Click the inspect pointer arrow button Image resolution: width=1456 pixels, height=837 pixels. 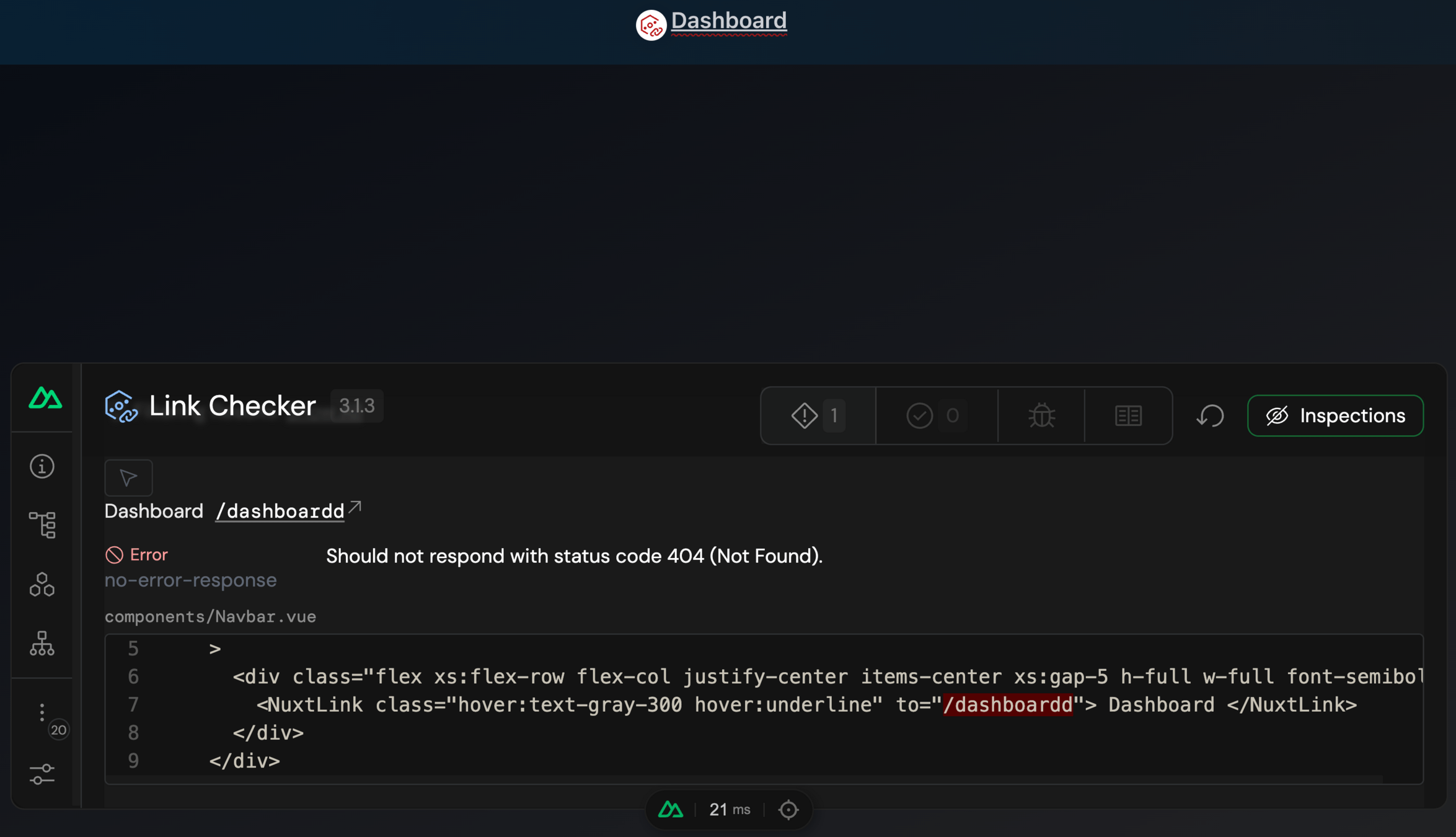point(128,477)
